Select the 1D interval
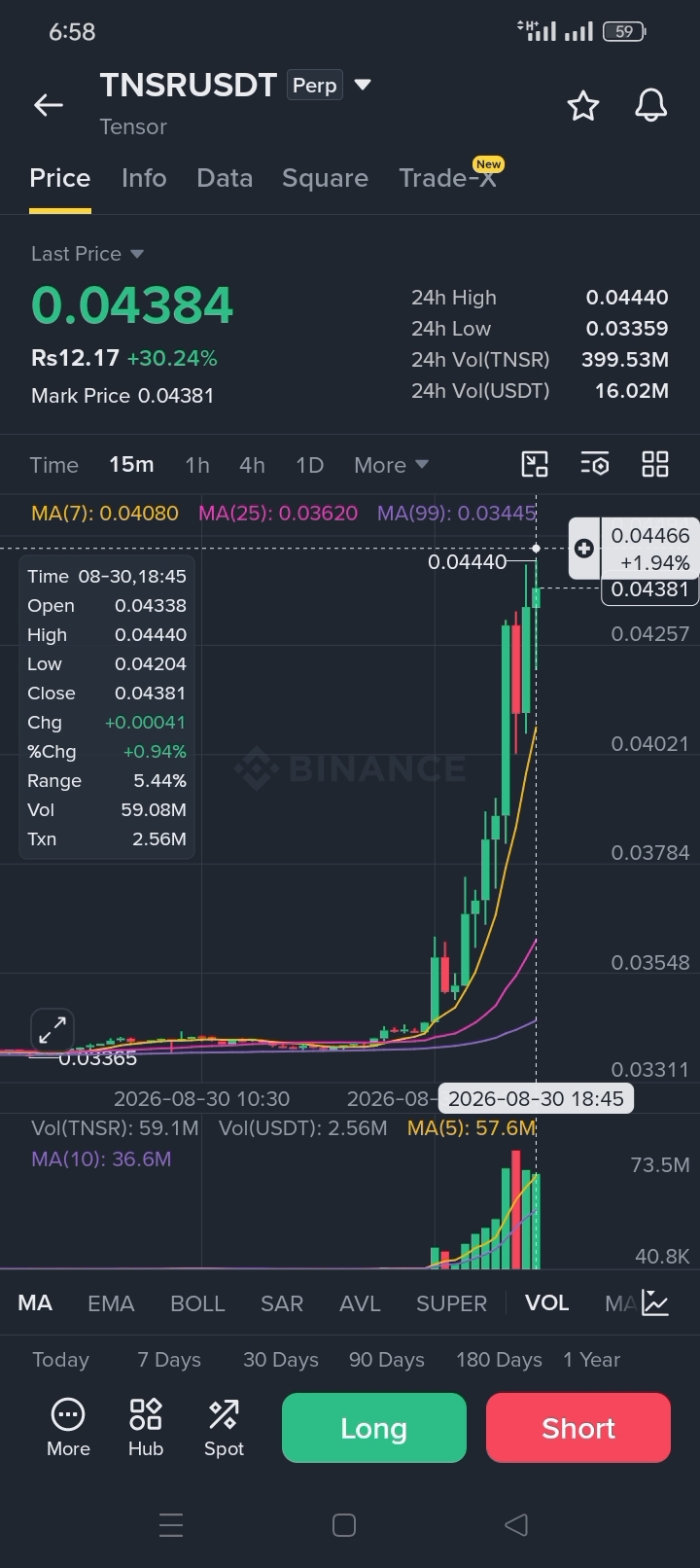This screenshot has width=700, height=1568. [x=309, y=465]
